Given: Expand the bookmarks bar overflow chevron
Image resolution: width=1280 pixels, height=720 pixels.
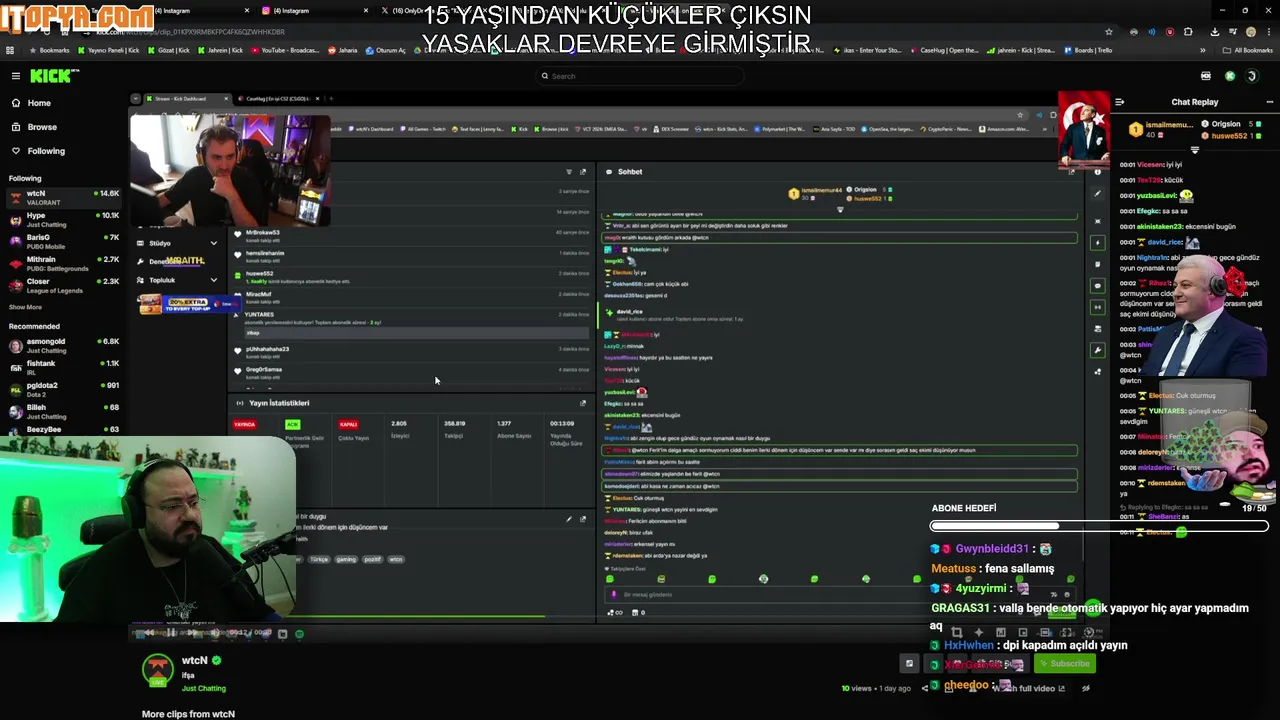Looking at the screenshot, I should (x=1203, y=50).
